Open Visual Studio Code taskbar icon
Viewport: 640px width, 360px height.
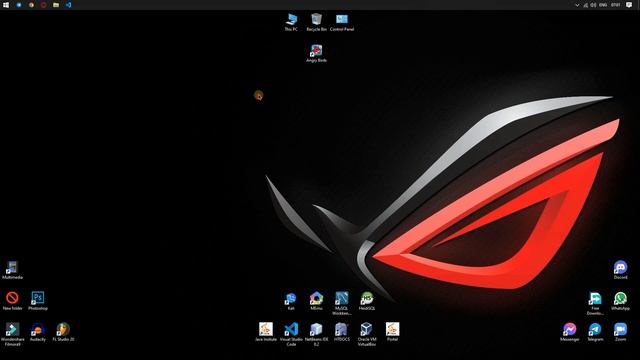tap(68, 5)
